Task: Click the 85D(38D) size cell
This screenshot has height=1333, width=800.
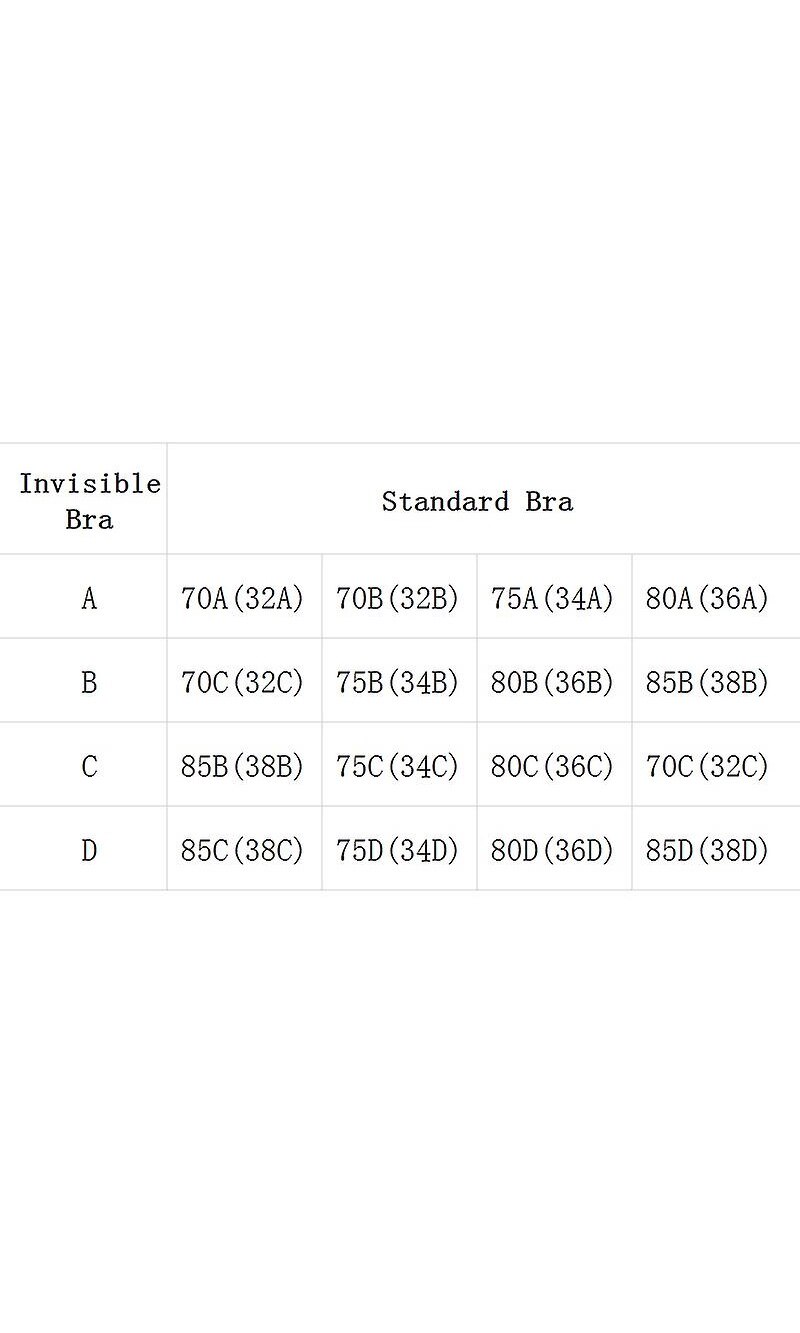Action: pos(707,851)
